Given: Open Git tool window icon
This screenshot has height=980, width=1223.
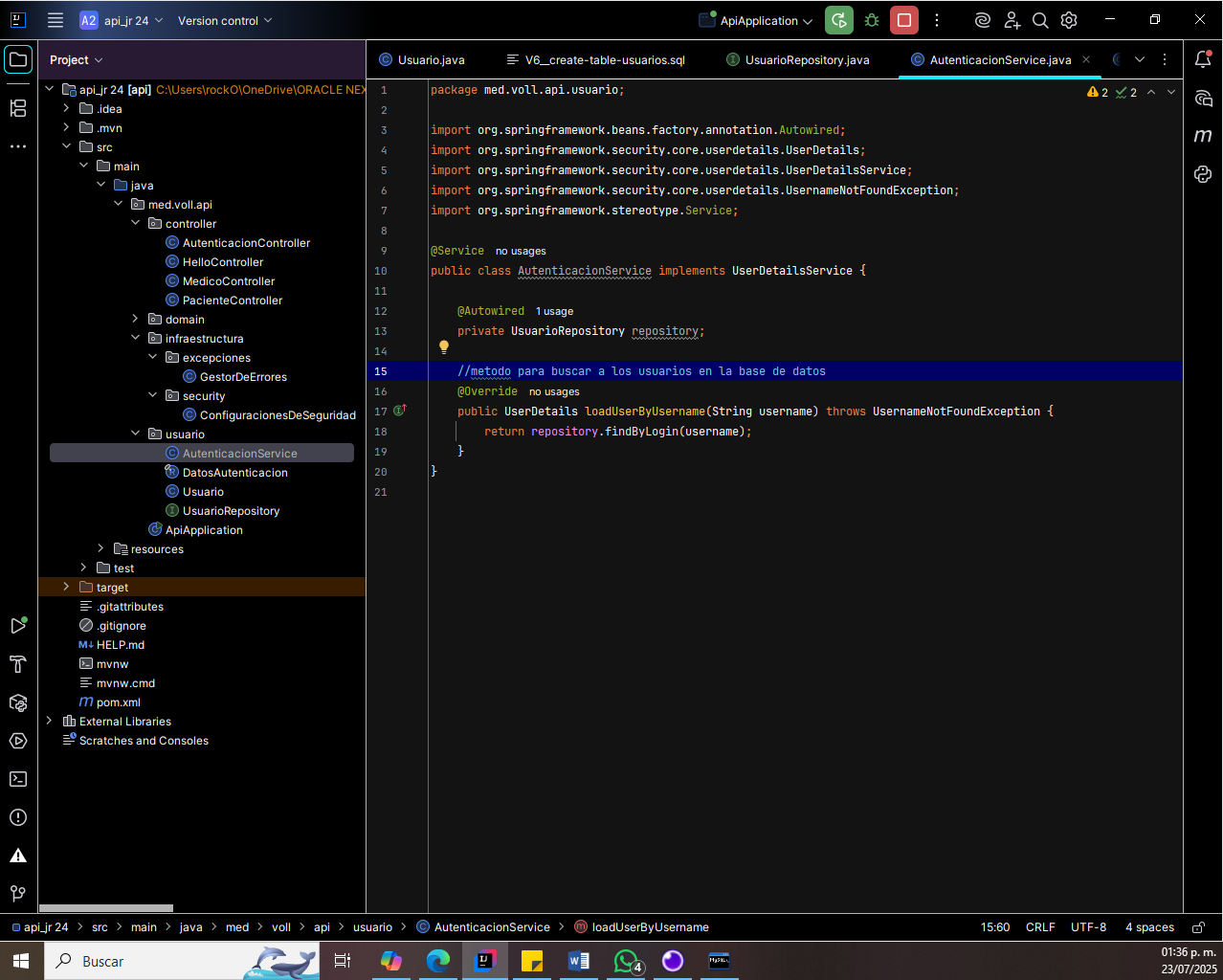Looking at the screenshot, I should [x=18, y=894].
